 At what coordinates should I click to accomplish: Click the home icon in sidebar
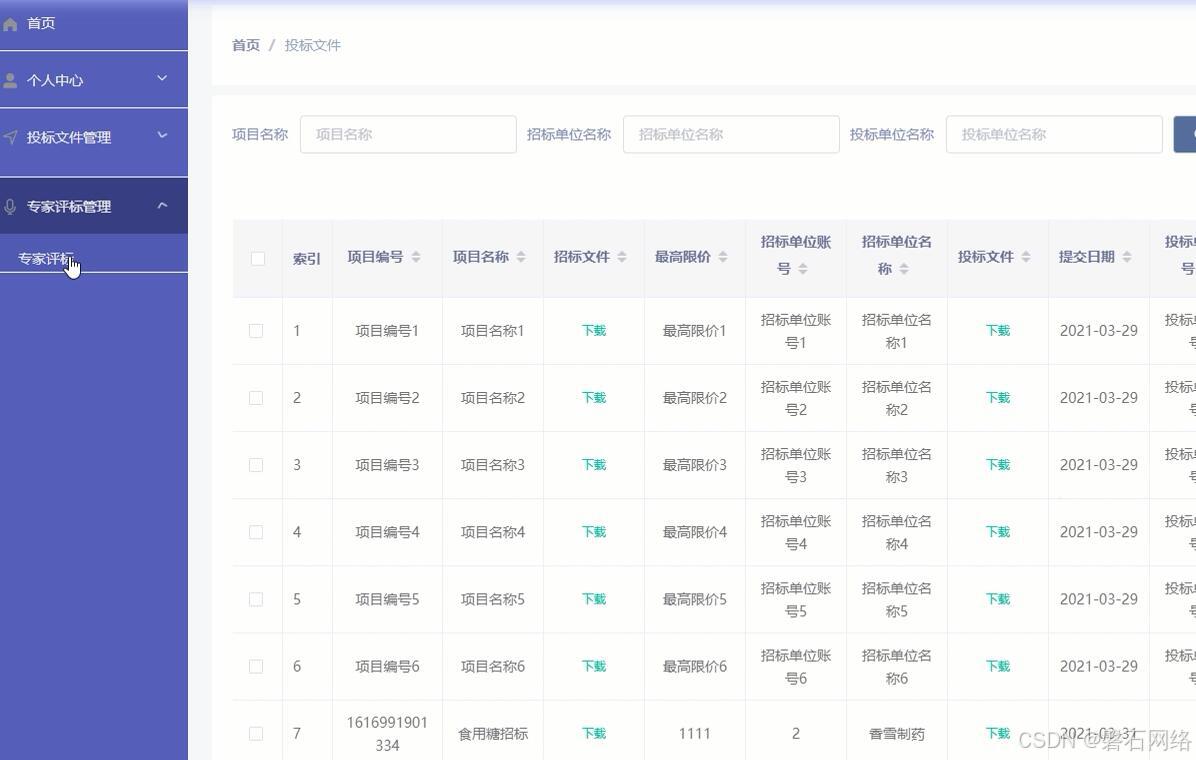click(10, 24)
